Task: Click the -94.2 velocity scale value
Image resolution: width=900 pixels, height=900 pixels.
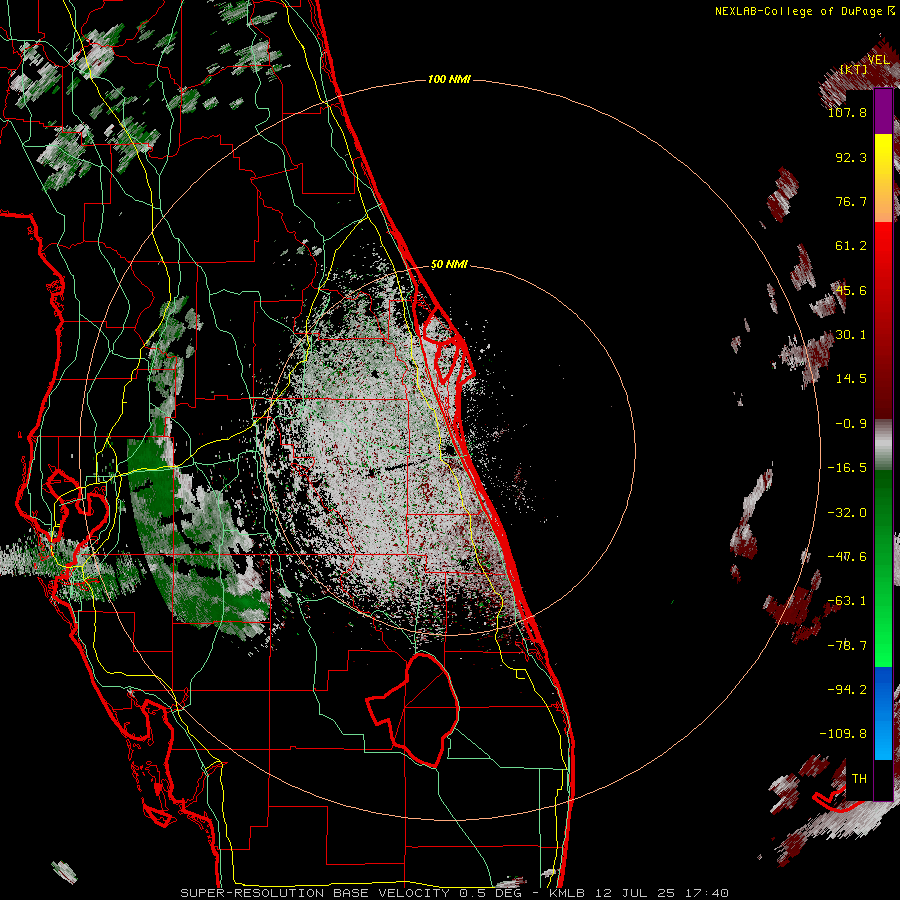Action: point(847,690)
